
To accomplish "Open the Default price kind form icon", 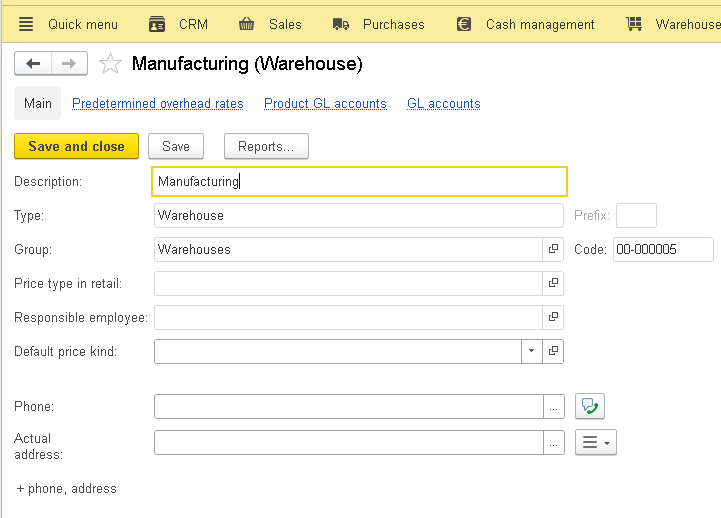I will [x=553, y=351].
